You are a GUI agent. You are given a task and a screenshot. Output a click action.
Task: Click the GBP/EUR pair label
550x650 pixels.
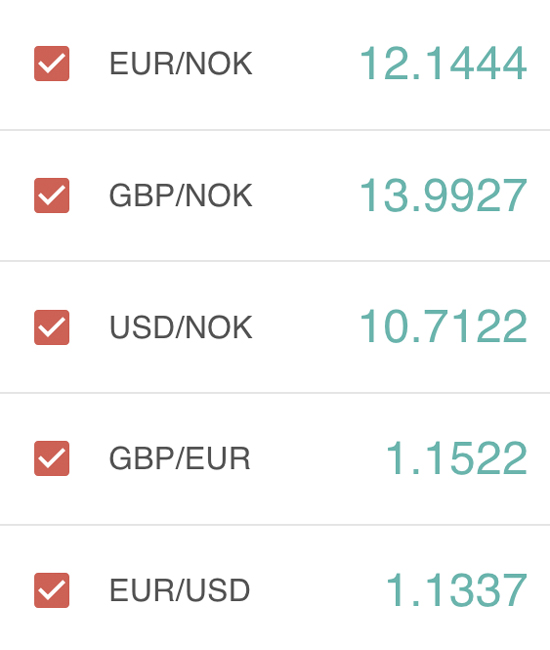click(x=180, y=459)
